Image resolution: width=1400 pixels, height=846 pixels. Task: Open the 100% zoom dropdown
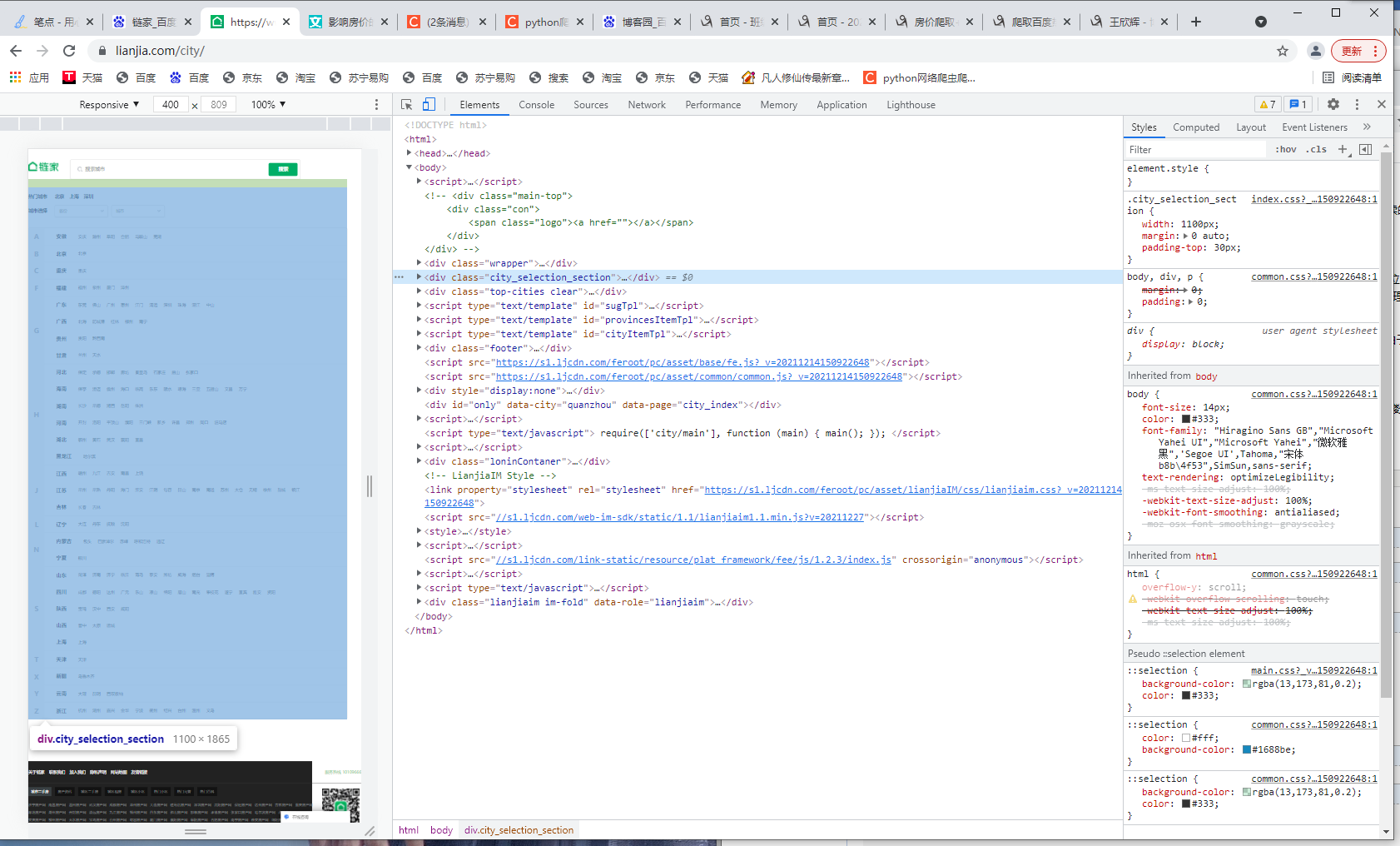click(x=269, y=105)
